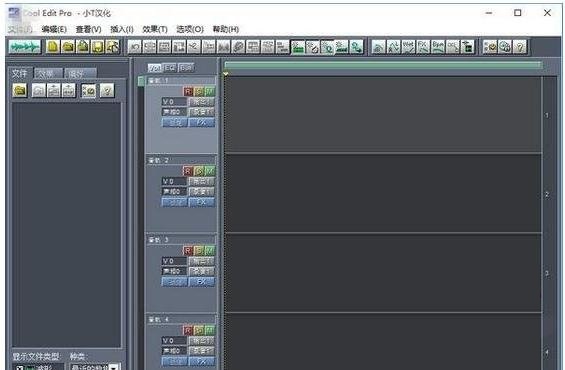
Task: Click the green curved arrows icon in toolbar
Action: coord(357,47)
